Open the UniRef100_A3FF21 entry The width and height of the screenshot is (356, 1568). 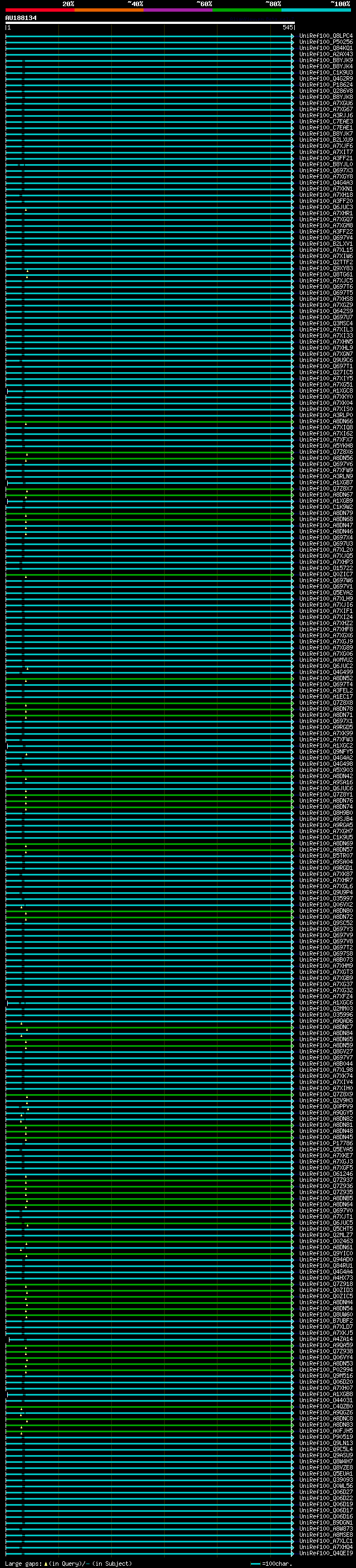click(x=325, y=159)
